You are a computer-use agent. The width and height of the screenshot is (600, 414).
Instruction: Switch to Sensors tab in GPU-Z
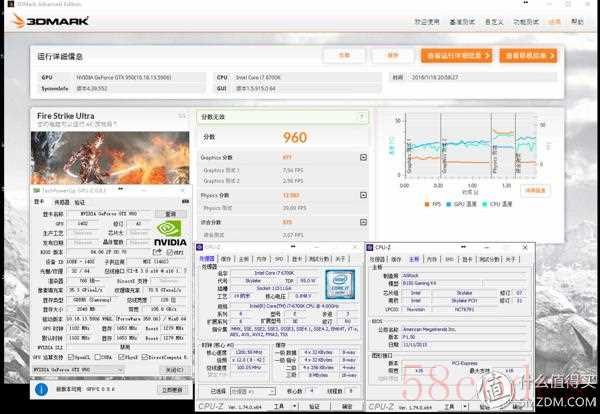coord(61,202)
